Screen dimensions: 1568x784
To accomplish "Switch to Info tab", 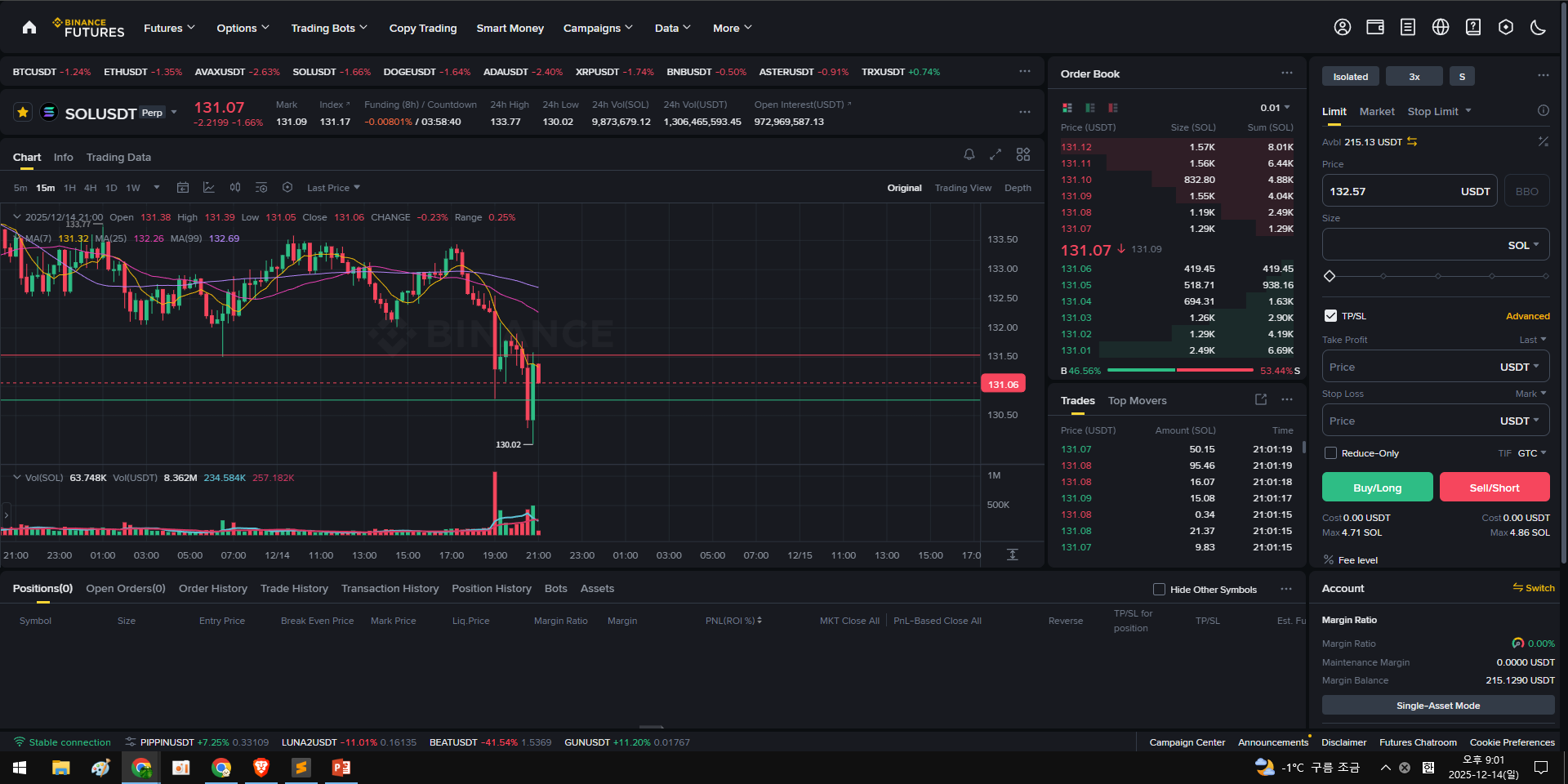I will tap(63, 157).
